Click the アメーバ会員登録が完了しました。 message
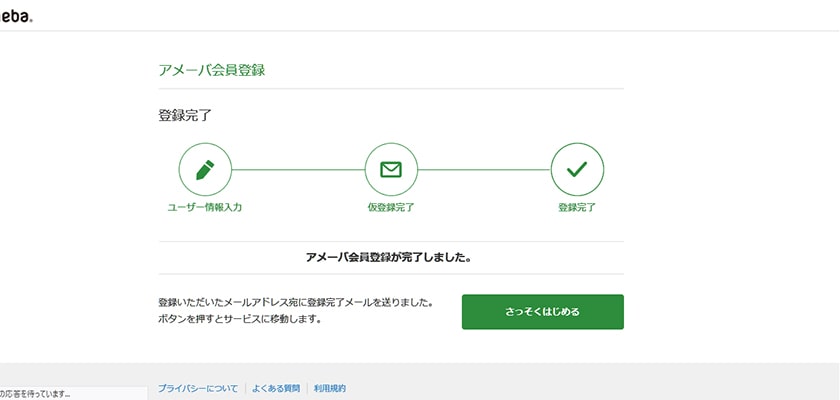Viewport: 840px width, 400px height. pyautogui.click(x=388, y=258)
